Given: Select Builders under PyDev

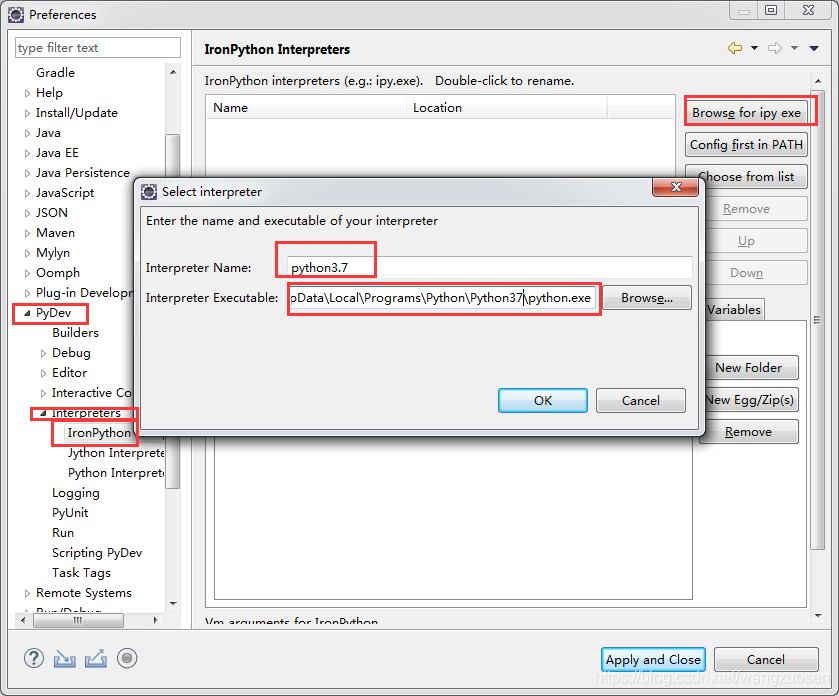Looking at the screenshot, I should [75, 333].
